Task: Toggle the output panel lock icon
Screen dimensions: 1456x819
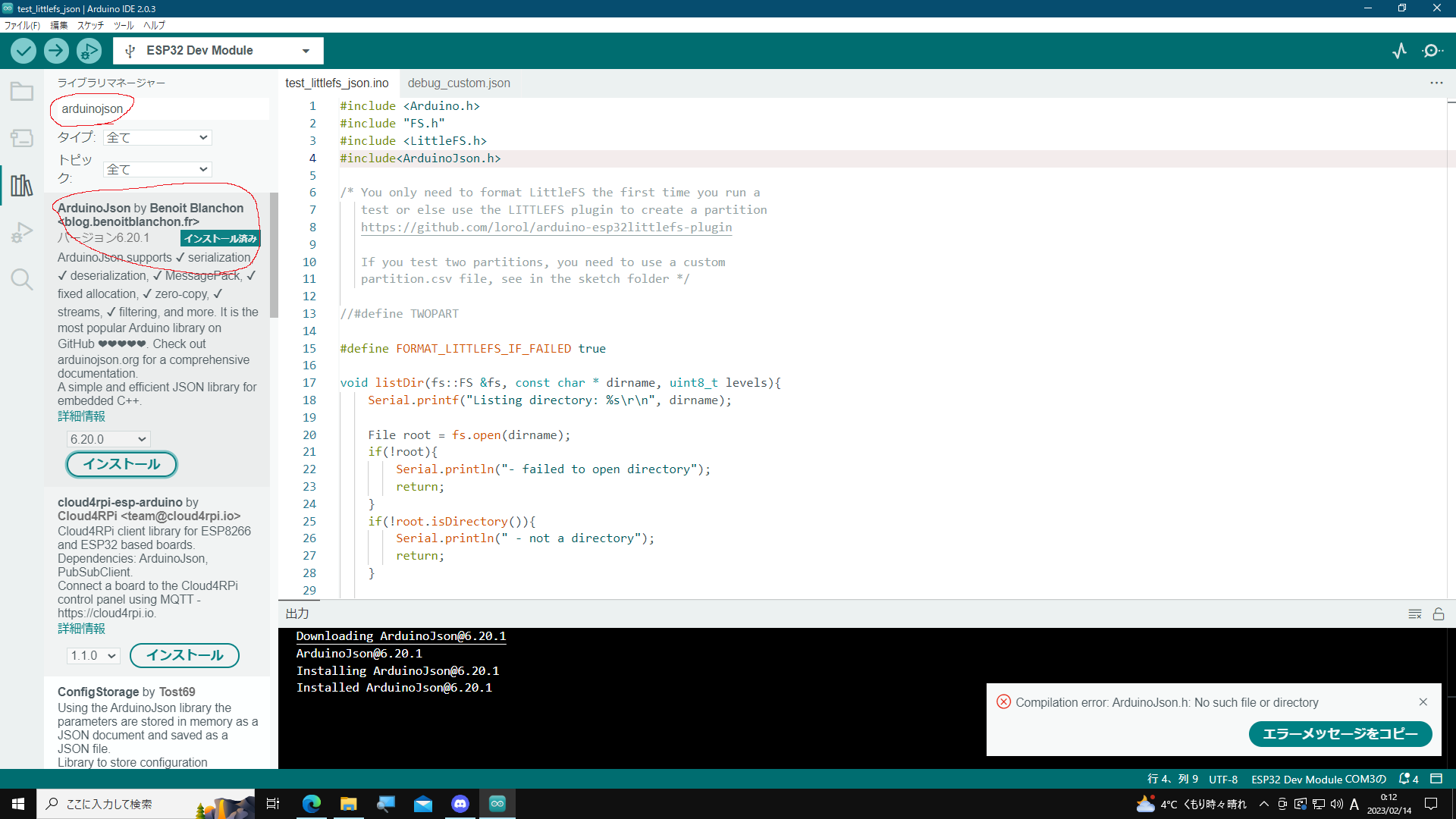Action: tap(1438, 613)
